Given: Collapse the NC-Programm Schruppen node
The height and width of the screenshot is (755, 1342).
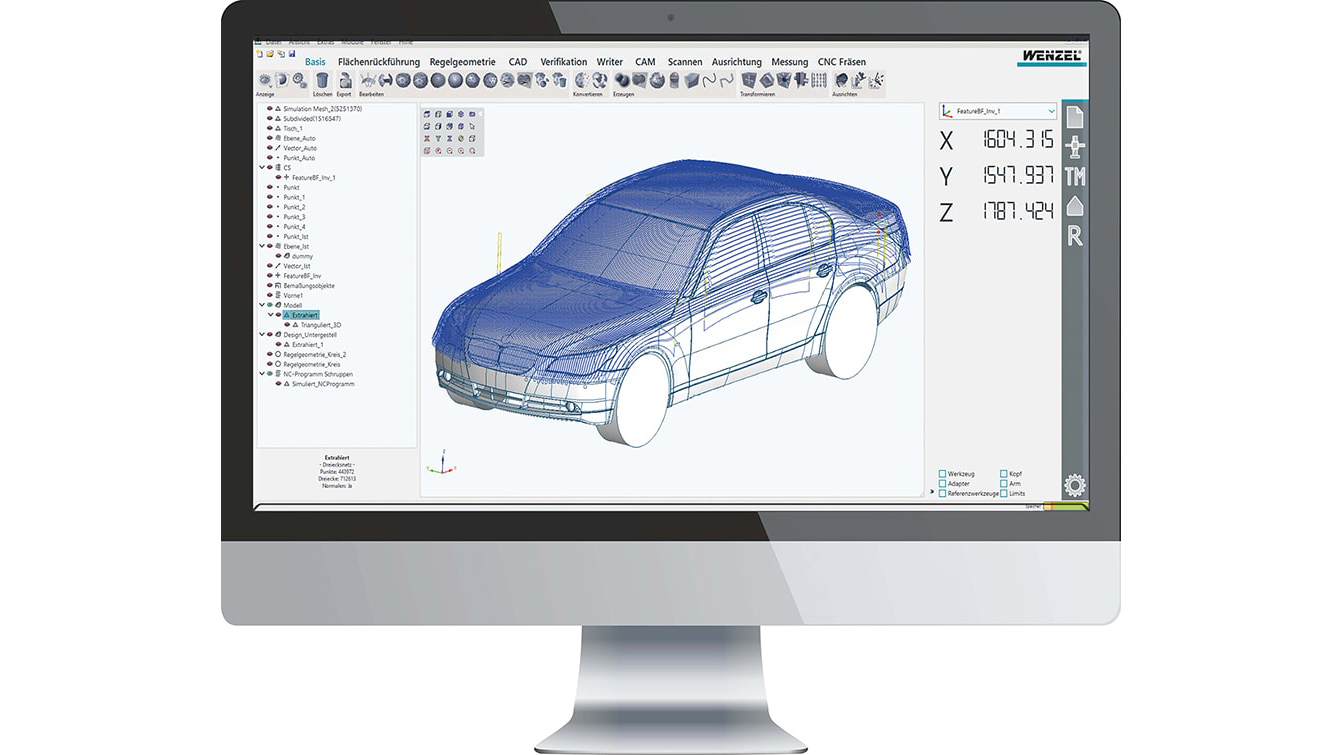Looking at the screenshot, I should tap(262, 374).
